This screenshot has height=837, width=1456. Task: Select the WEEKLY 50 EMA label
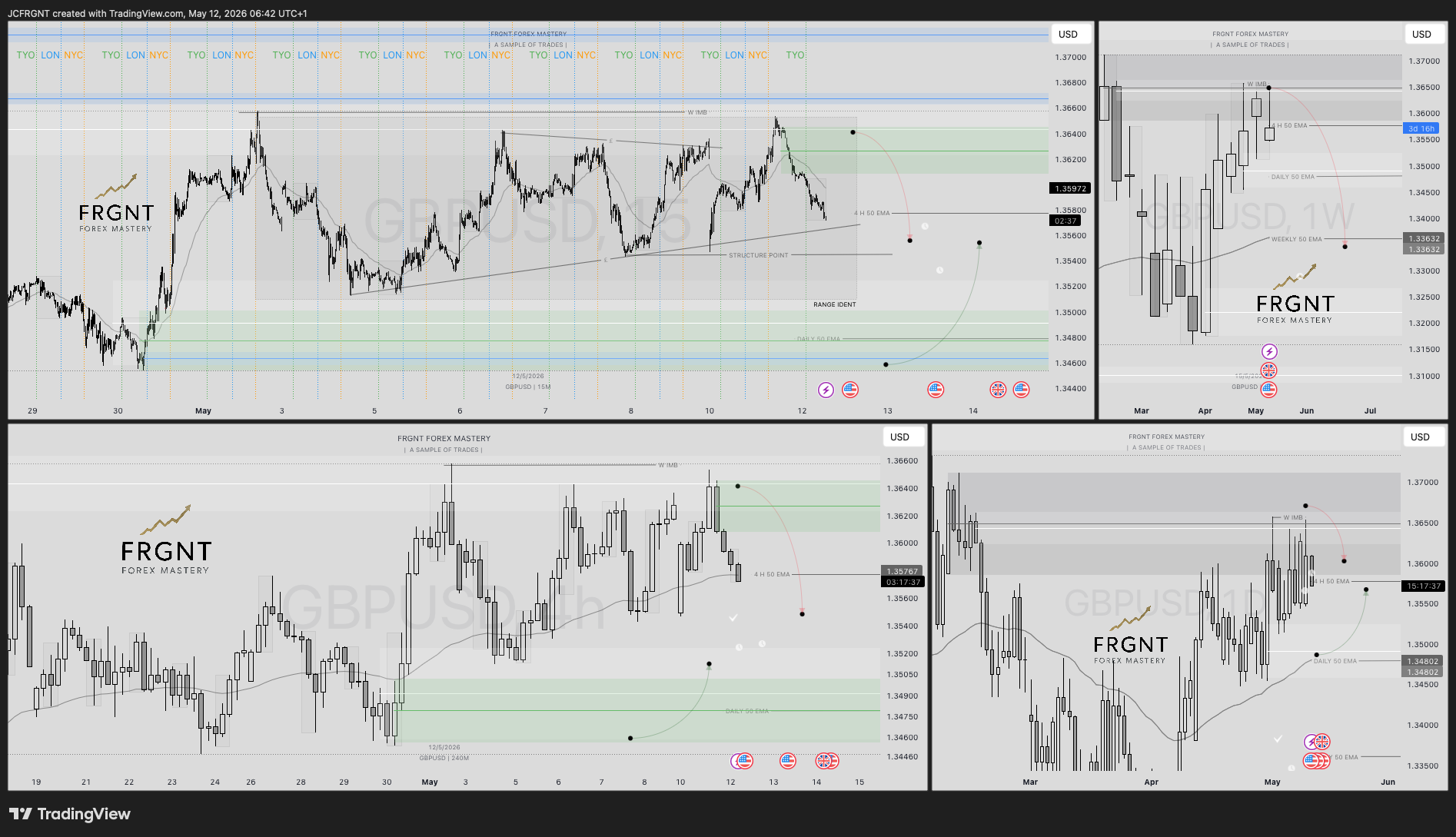pos(1296,239)
